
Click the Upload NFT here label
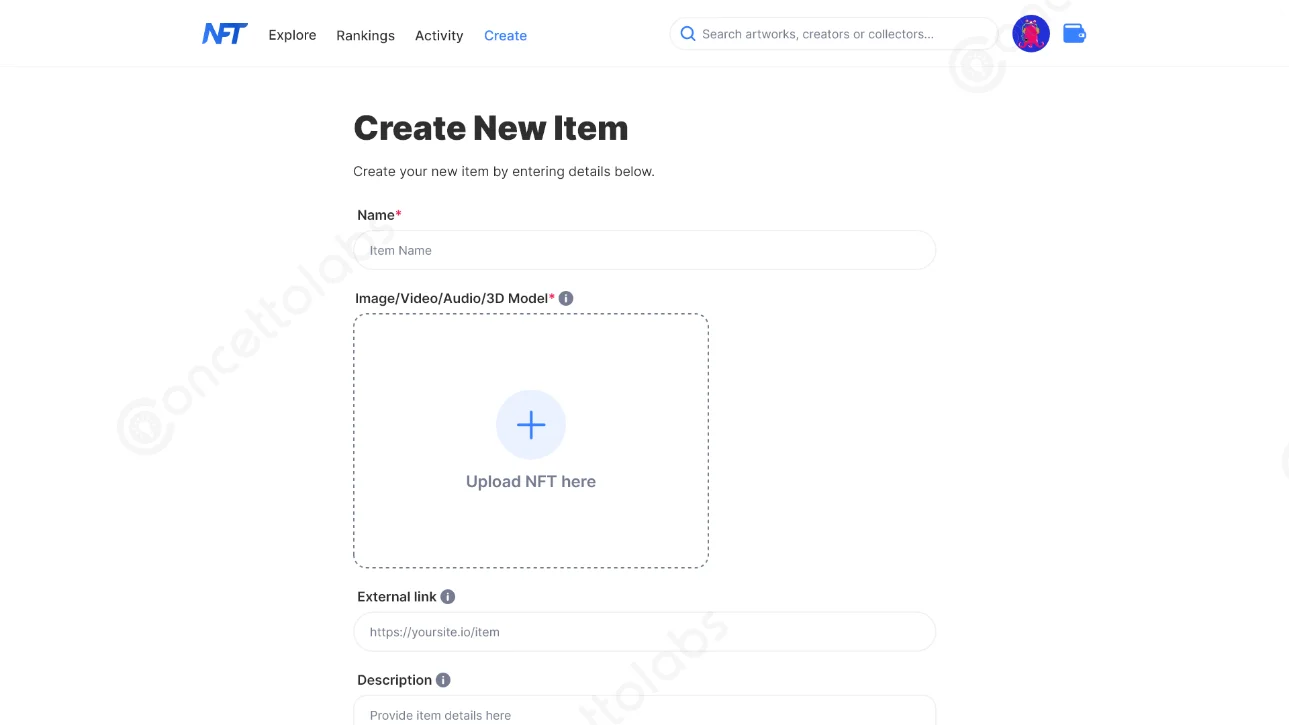tap(530, 481)
